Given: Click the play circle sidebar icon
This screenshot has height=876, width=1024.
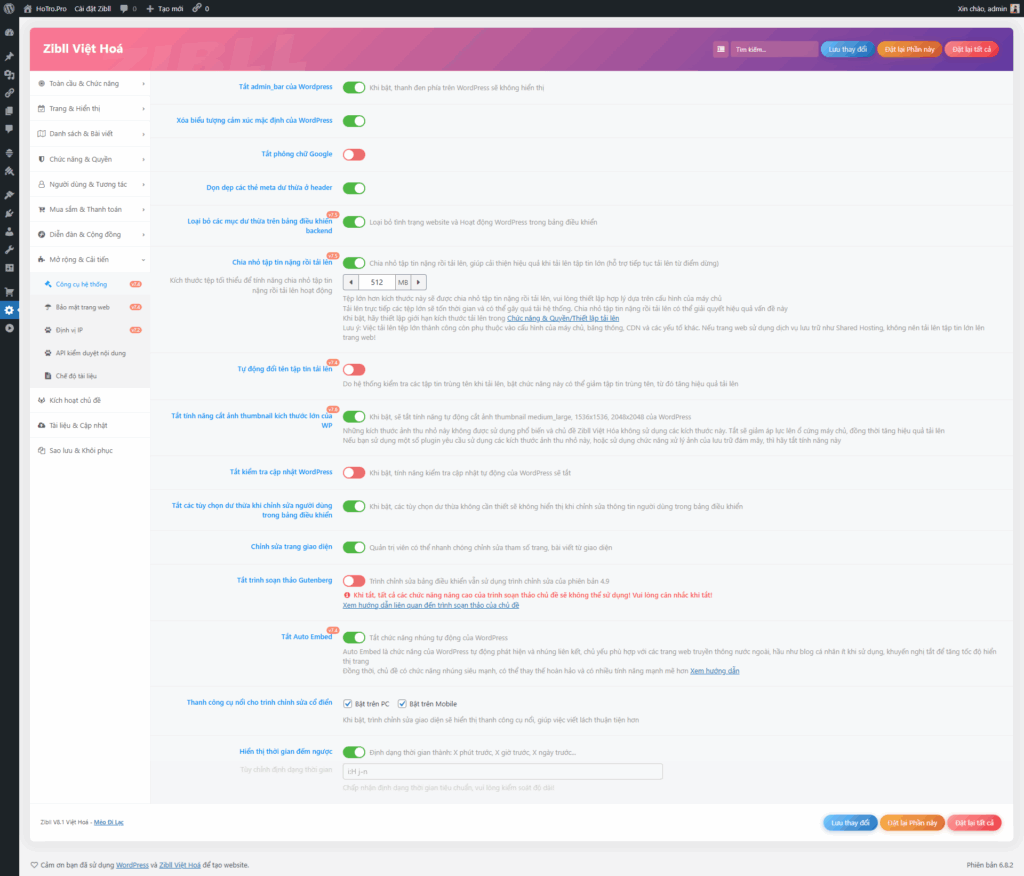Looking at the screenshot, I should (9, 329).
